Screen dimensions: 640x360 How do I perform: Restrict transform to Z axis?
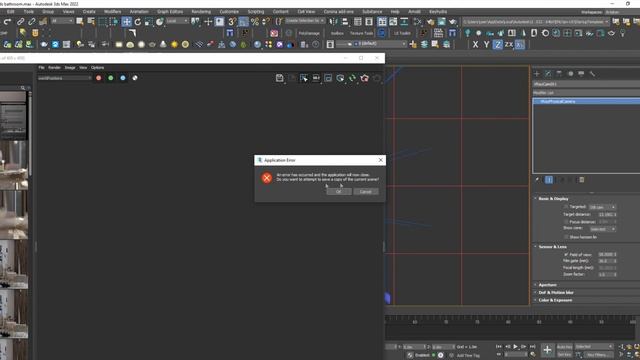click(x=497, y=44)
